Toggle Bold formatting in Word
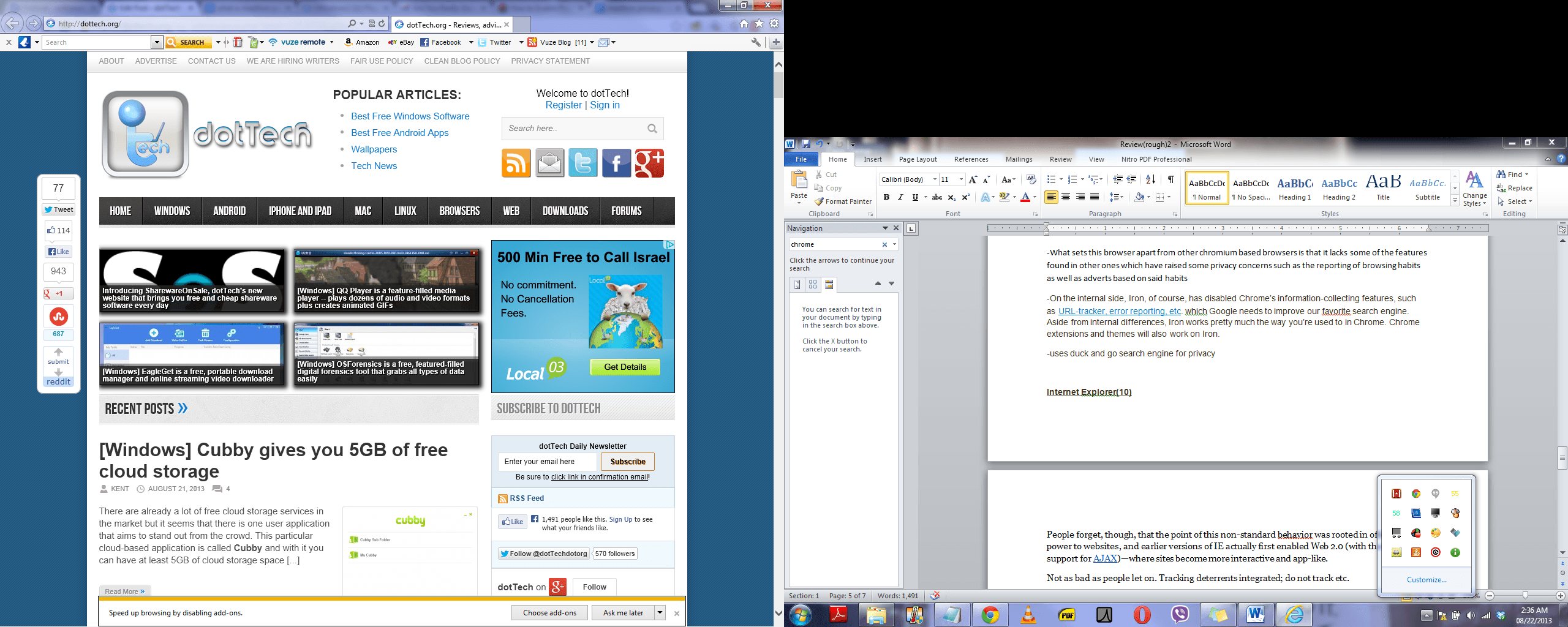 (886, 197)
